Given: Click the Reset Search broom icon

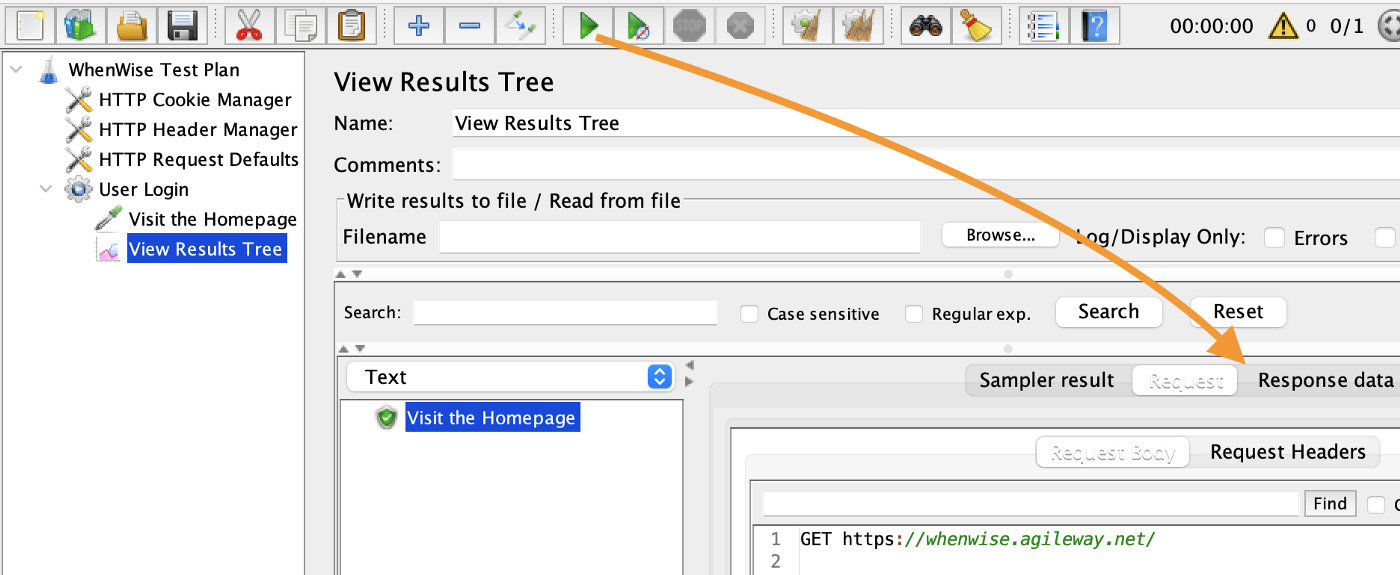Looking at the screenshot, I should tap(975, 25).
